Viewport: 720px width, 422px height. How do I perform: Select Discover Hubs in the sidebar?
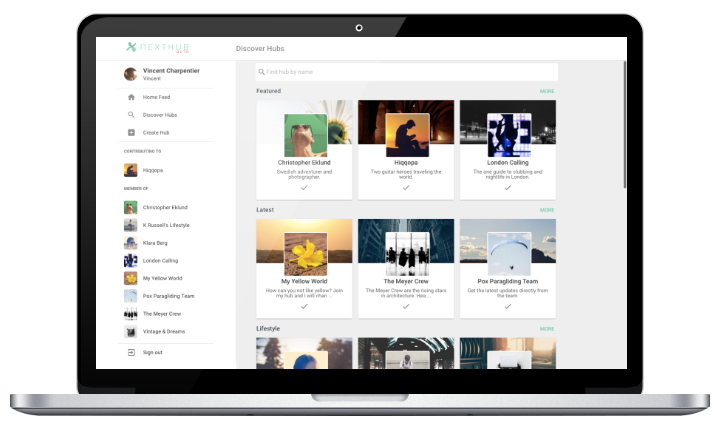[x=160, y=115]
